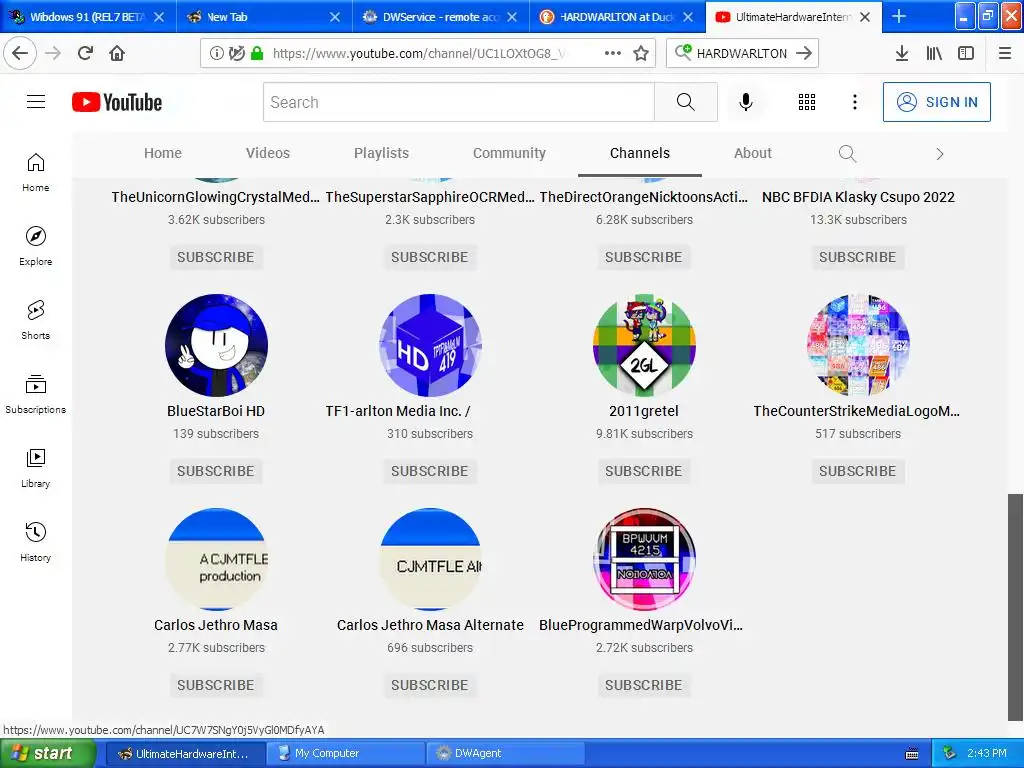Open TF1-arlton Media avatar thumbnail
The image size is (1024, 768).
[430, 345]
